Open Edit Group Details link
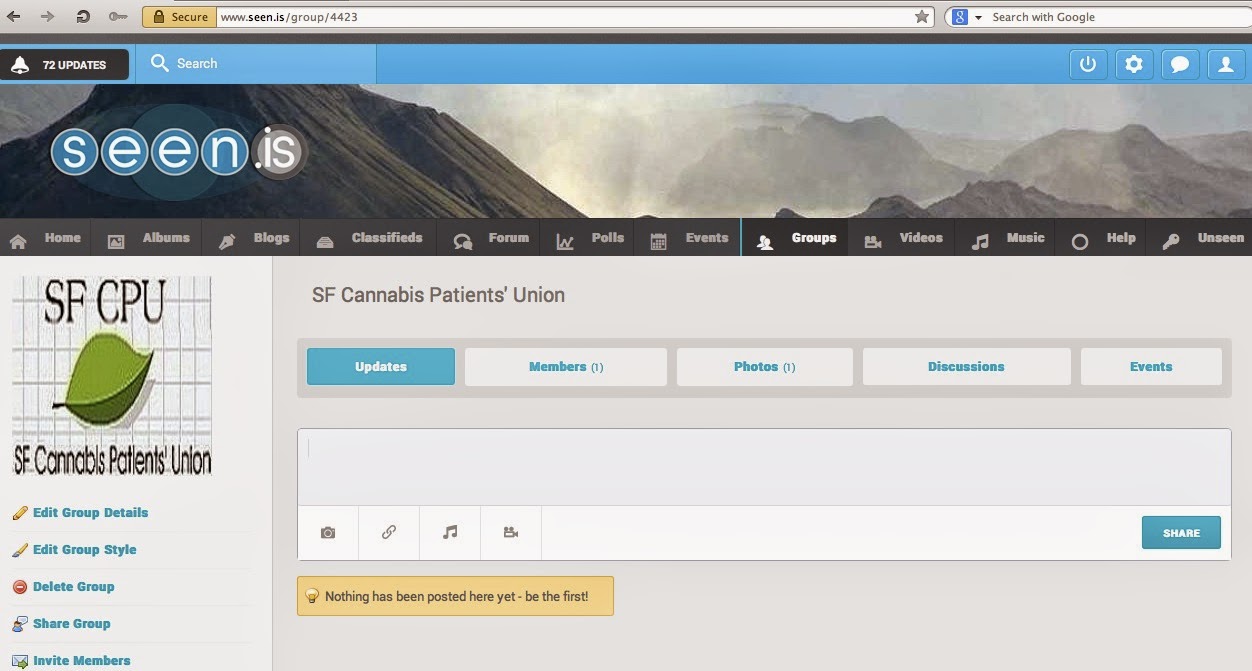Viewport: 1252px width, 671px height. point(90,513)
